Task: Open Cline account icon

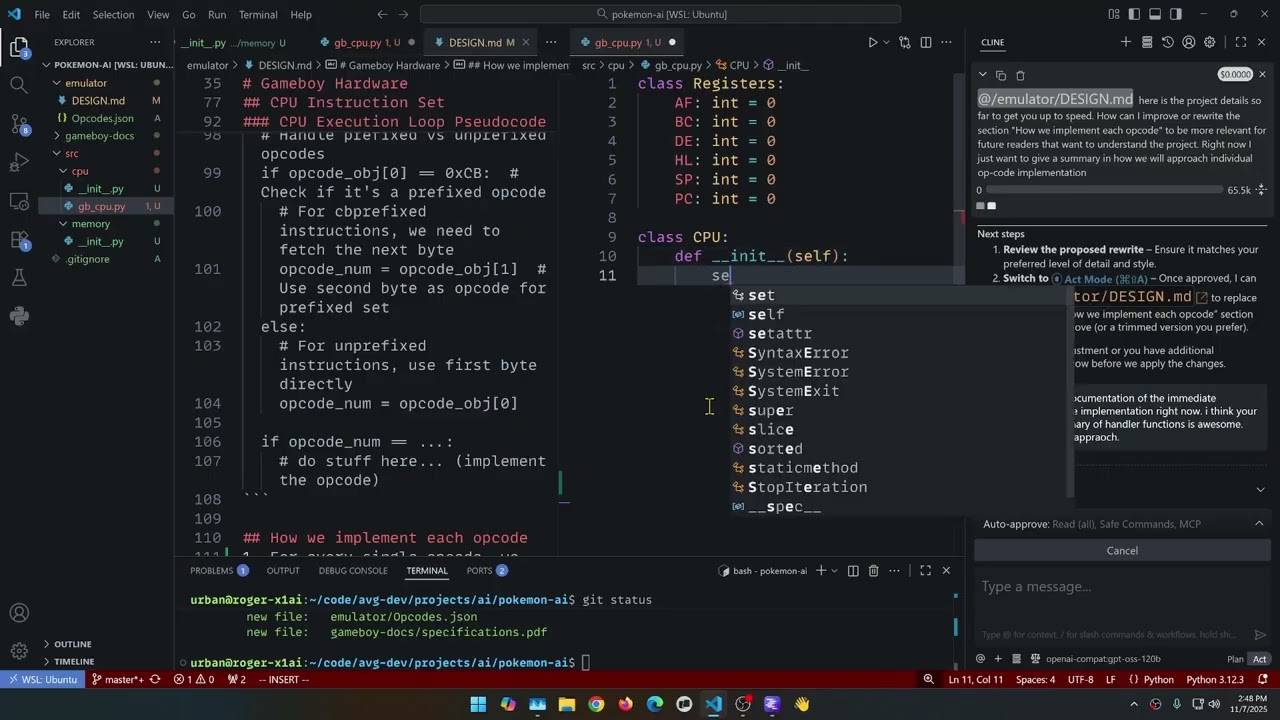Action: tap(1189, 42)
